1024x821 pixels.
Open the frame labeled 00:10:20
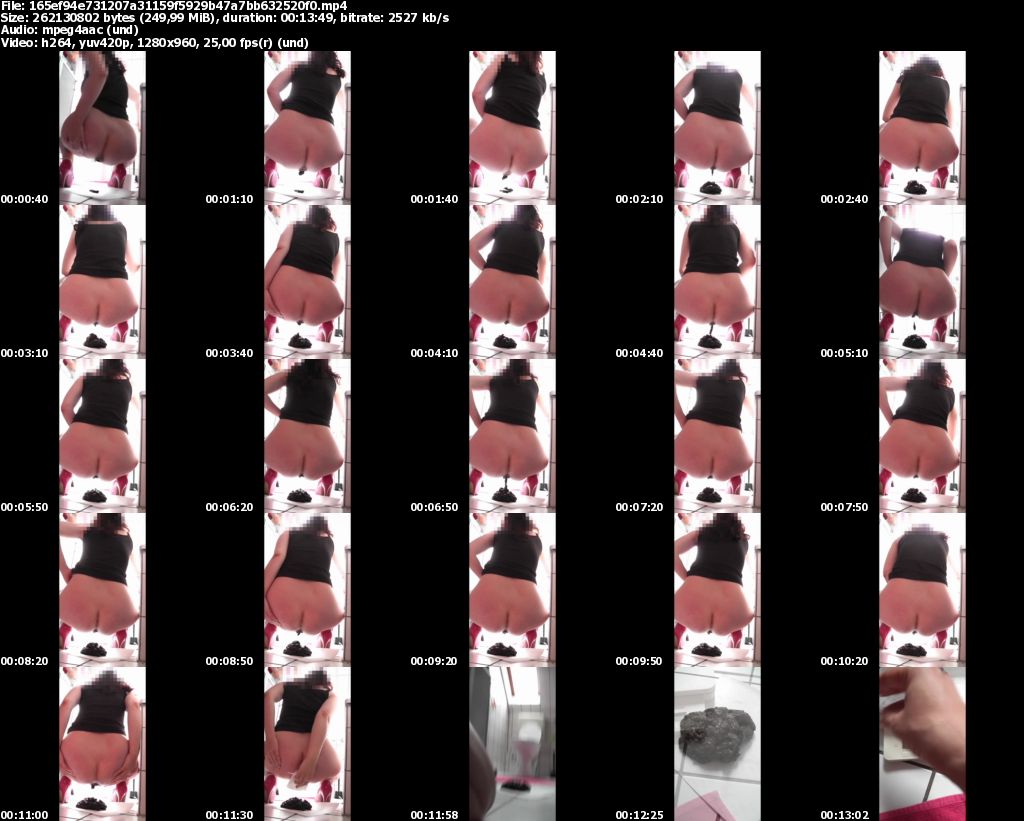coord(922,589)
